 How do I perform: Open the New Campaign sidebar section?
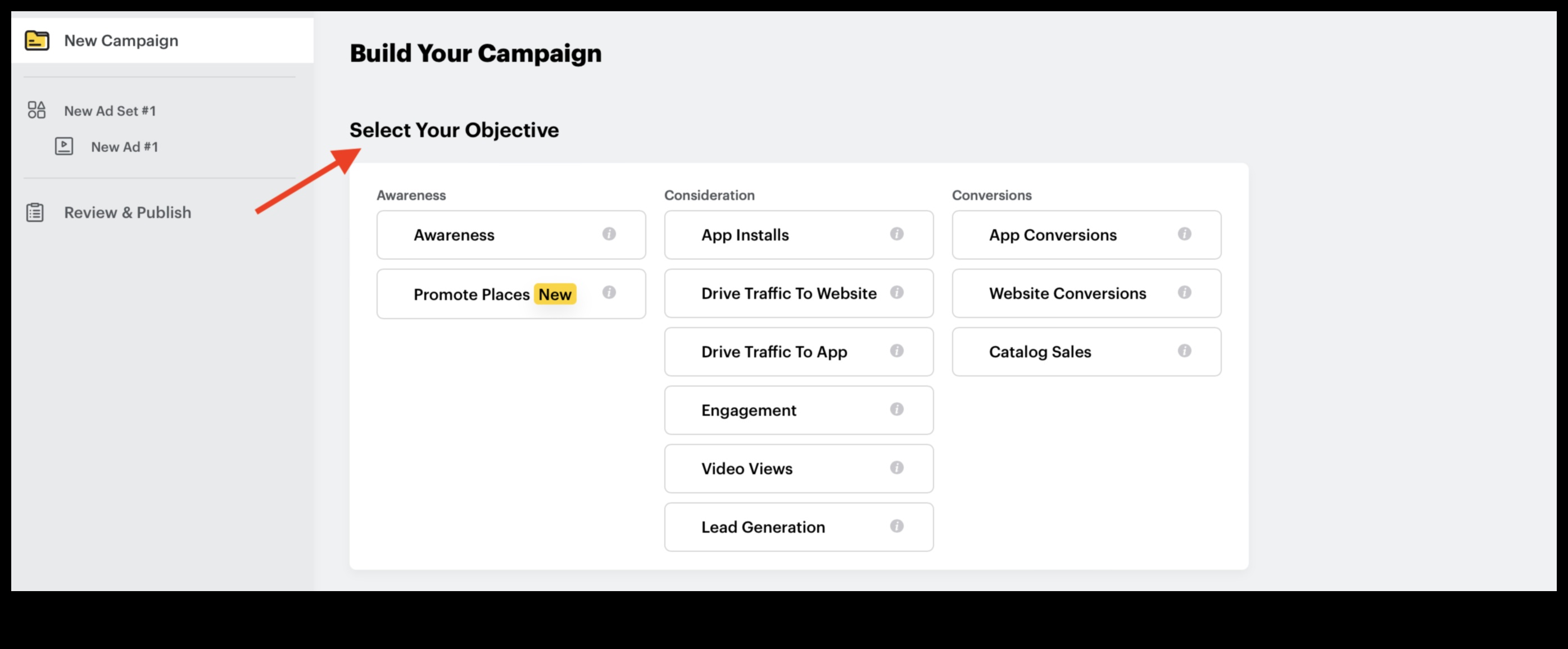click(x=121, y=41)
